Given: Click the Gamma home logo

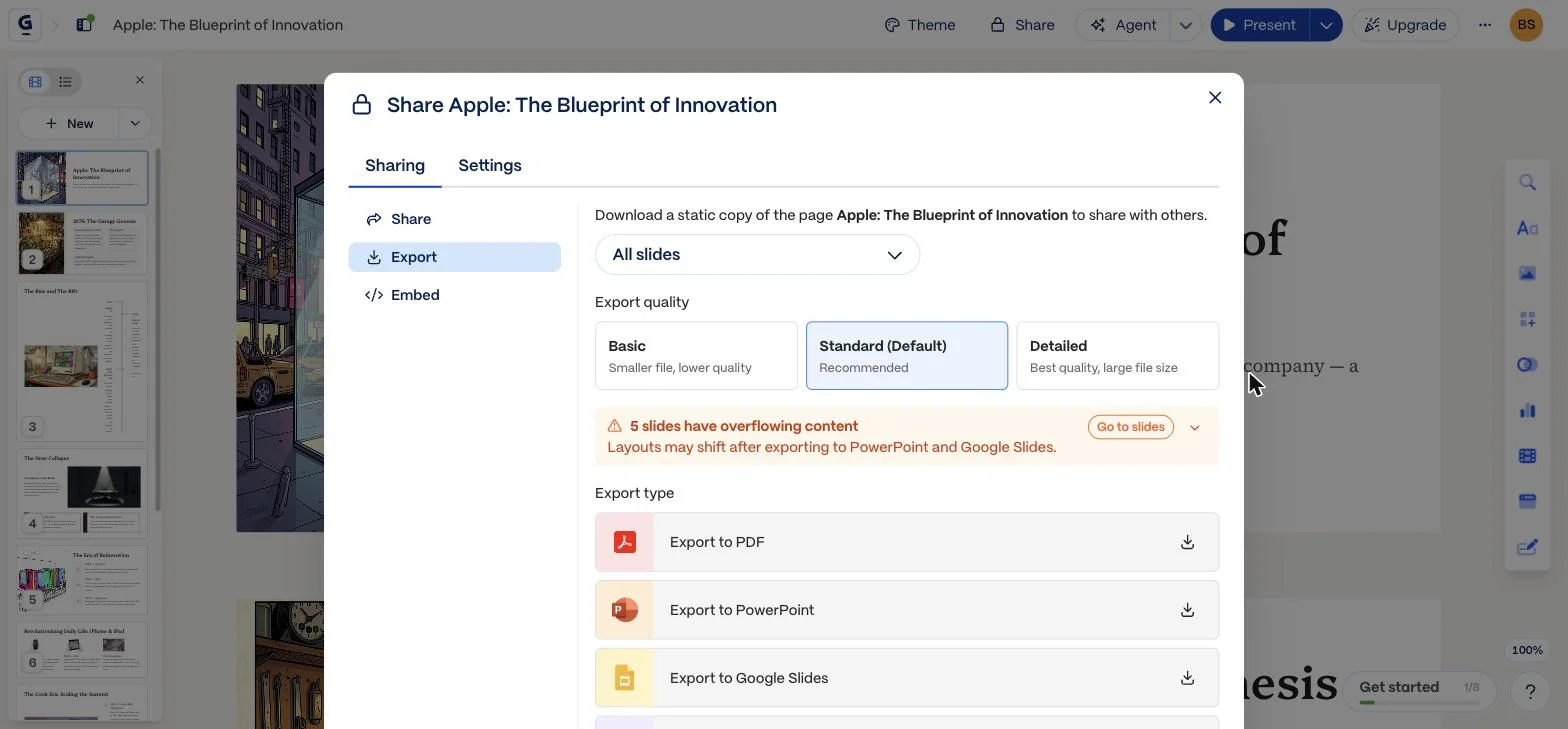Looking at the screenshot, I should tap(26, 25).
